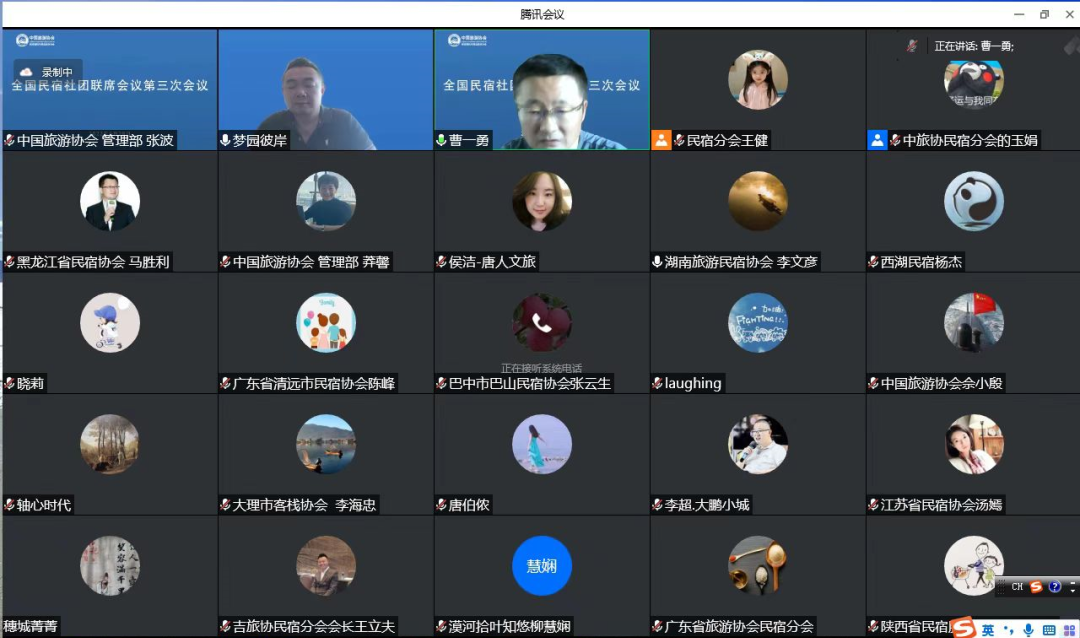The image size is (1080, 638).
Task: Click active green mic icon beside 曹一勇
Action: [442, 141]
